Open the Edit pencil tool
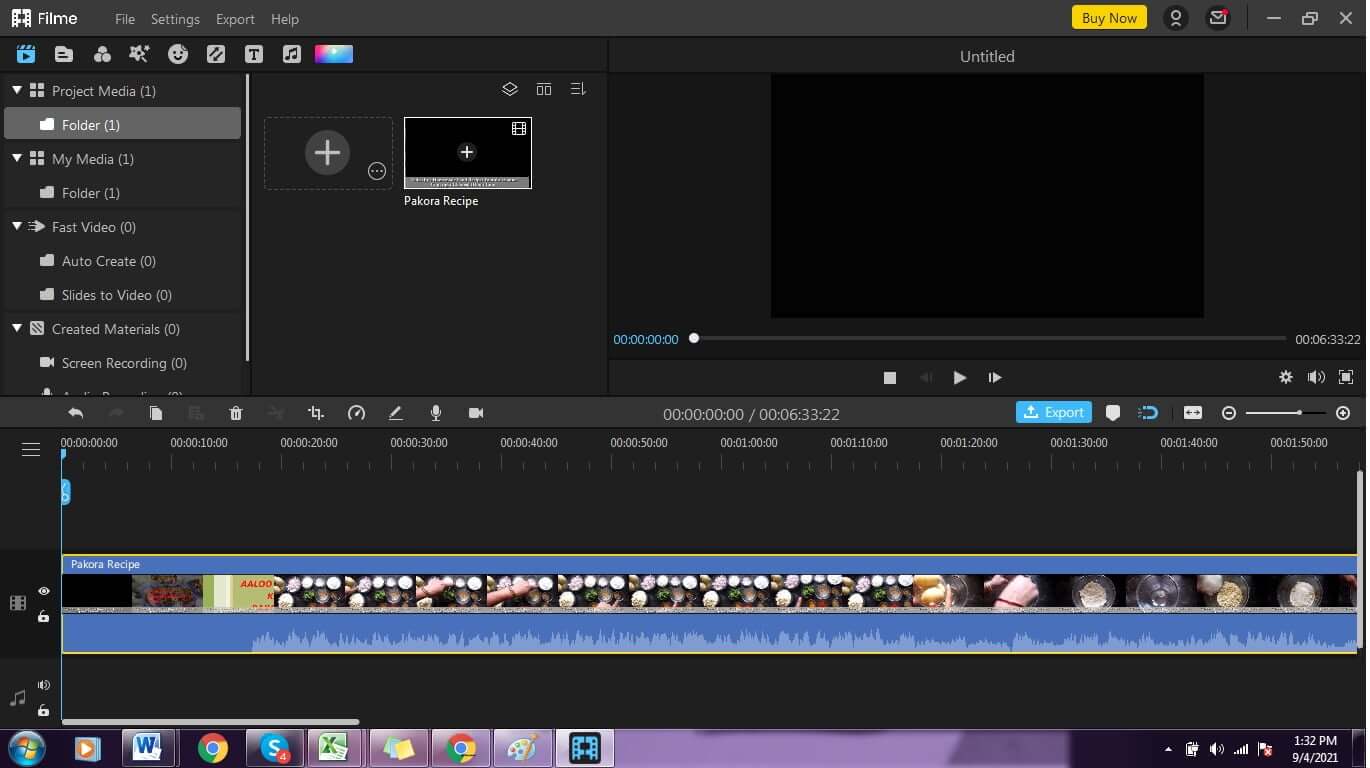1370x768 pixels. point(396,413)
